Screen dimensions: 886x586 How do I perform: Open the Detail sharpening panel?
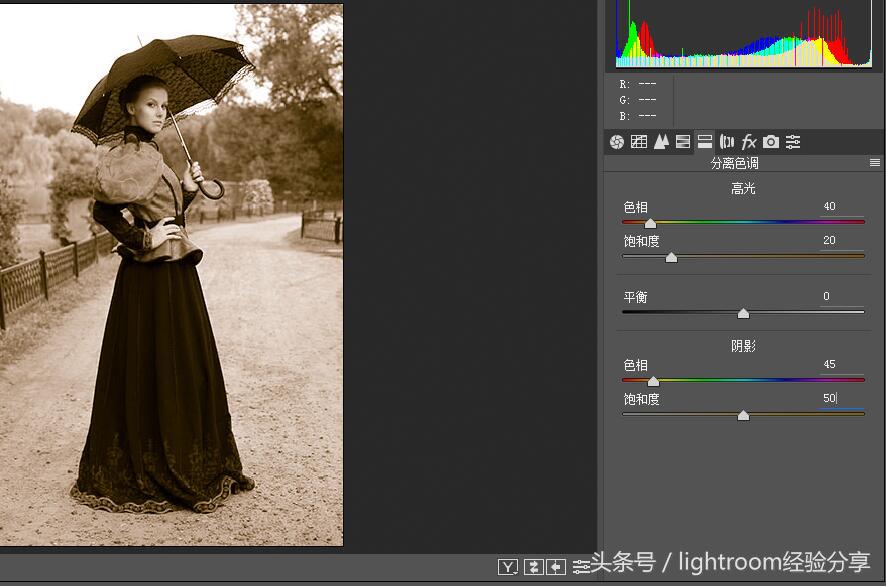(661, 141)
